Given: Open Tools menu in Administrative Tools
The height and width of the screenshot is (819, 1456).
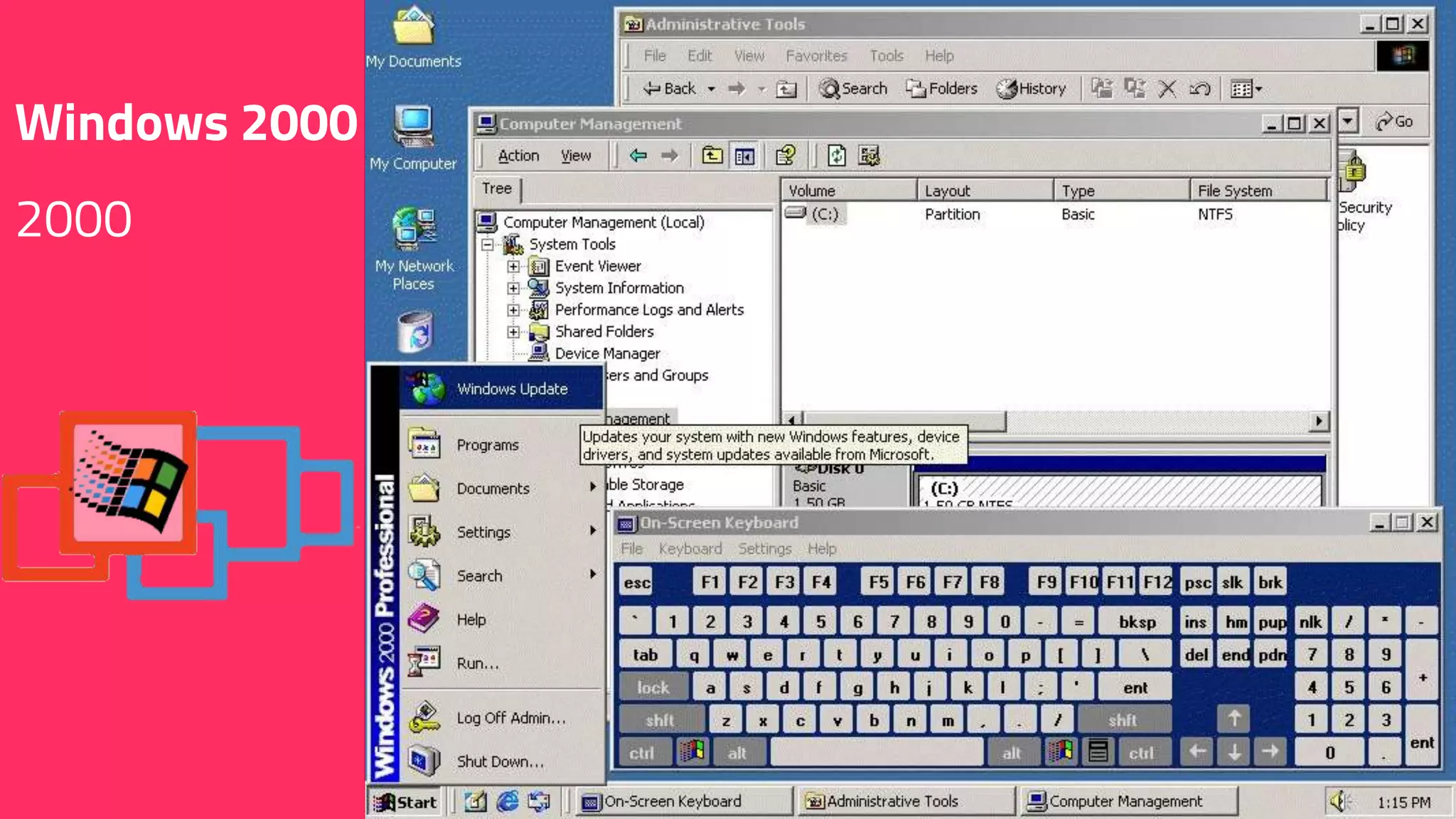Looking at the screenshot, I should [x=887, y=55].
